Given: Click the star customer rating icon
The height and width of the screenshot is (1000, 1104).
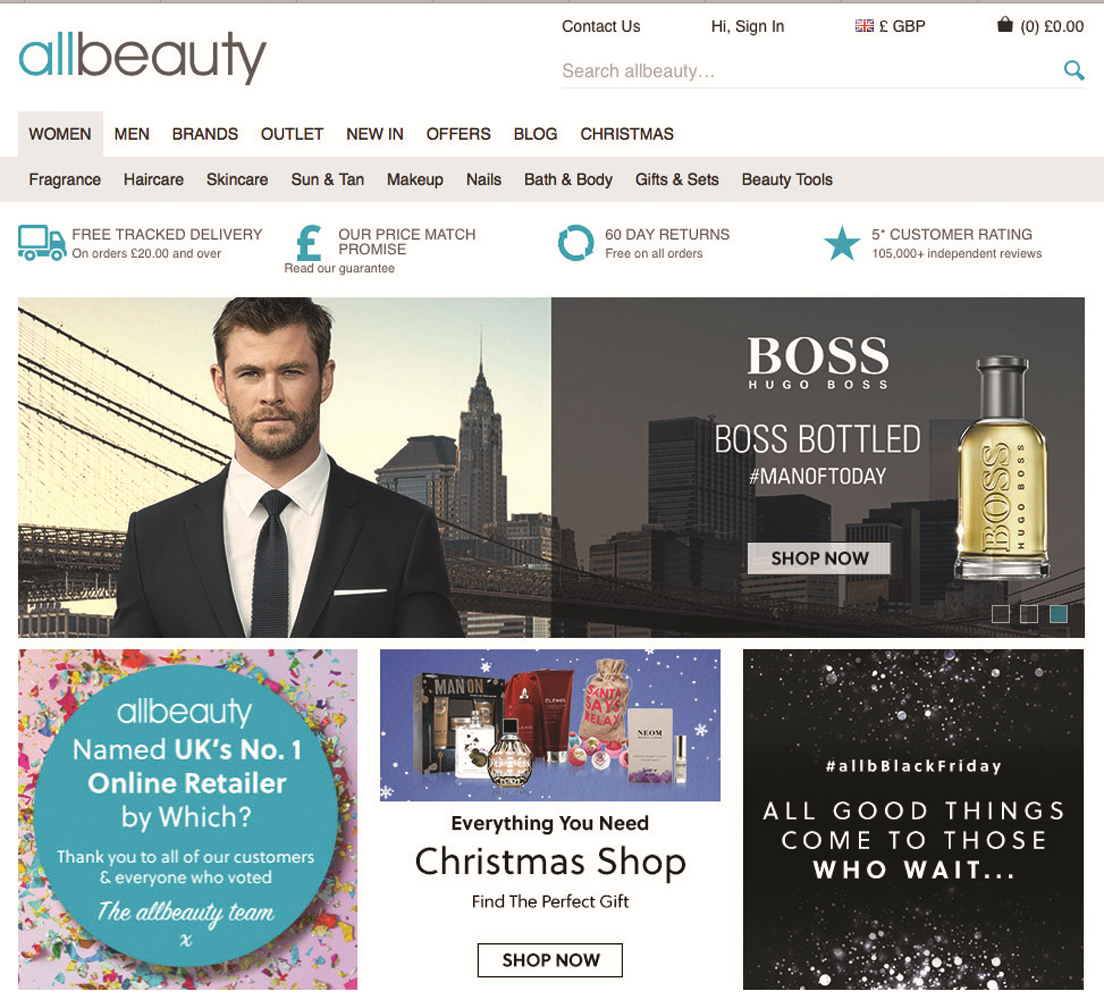Looking at the screenshot, I should pyautogui.click(x=842, y=243).
